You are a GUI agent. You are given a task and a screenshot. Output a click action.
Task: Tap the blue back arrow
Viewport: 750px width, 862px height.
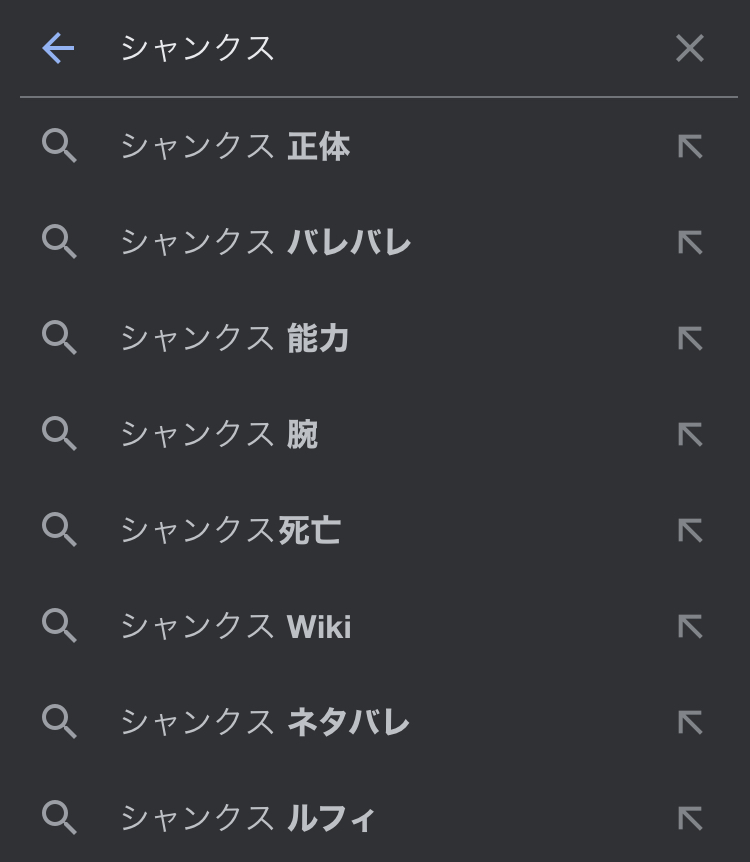[58, 48]
